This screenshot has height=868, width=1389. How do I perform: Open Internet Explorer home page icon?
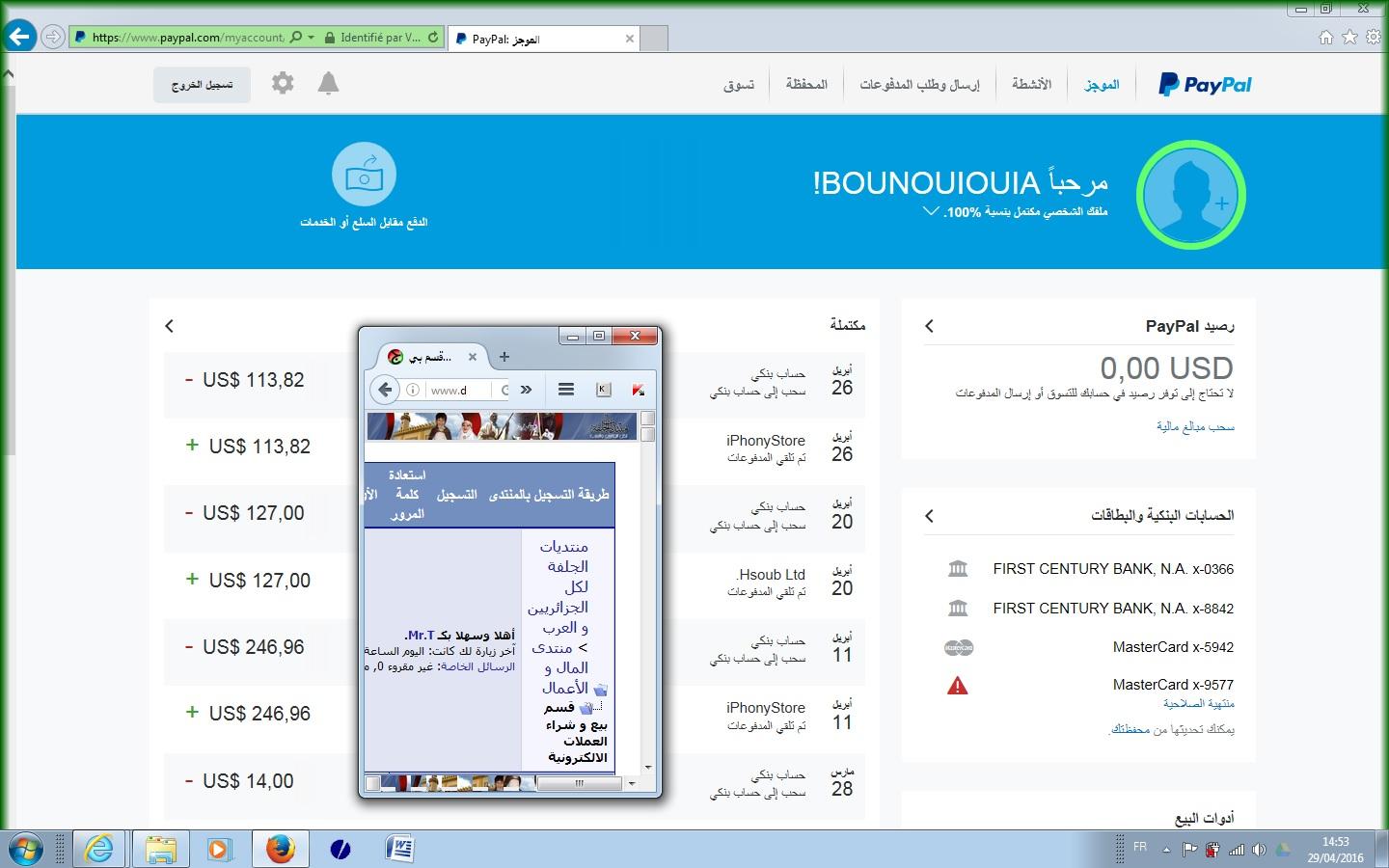click(x=1326, y=37)
